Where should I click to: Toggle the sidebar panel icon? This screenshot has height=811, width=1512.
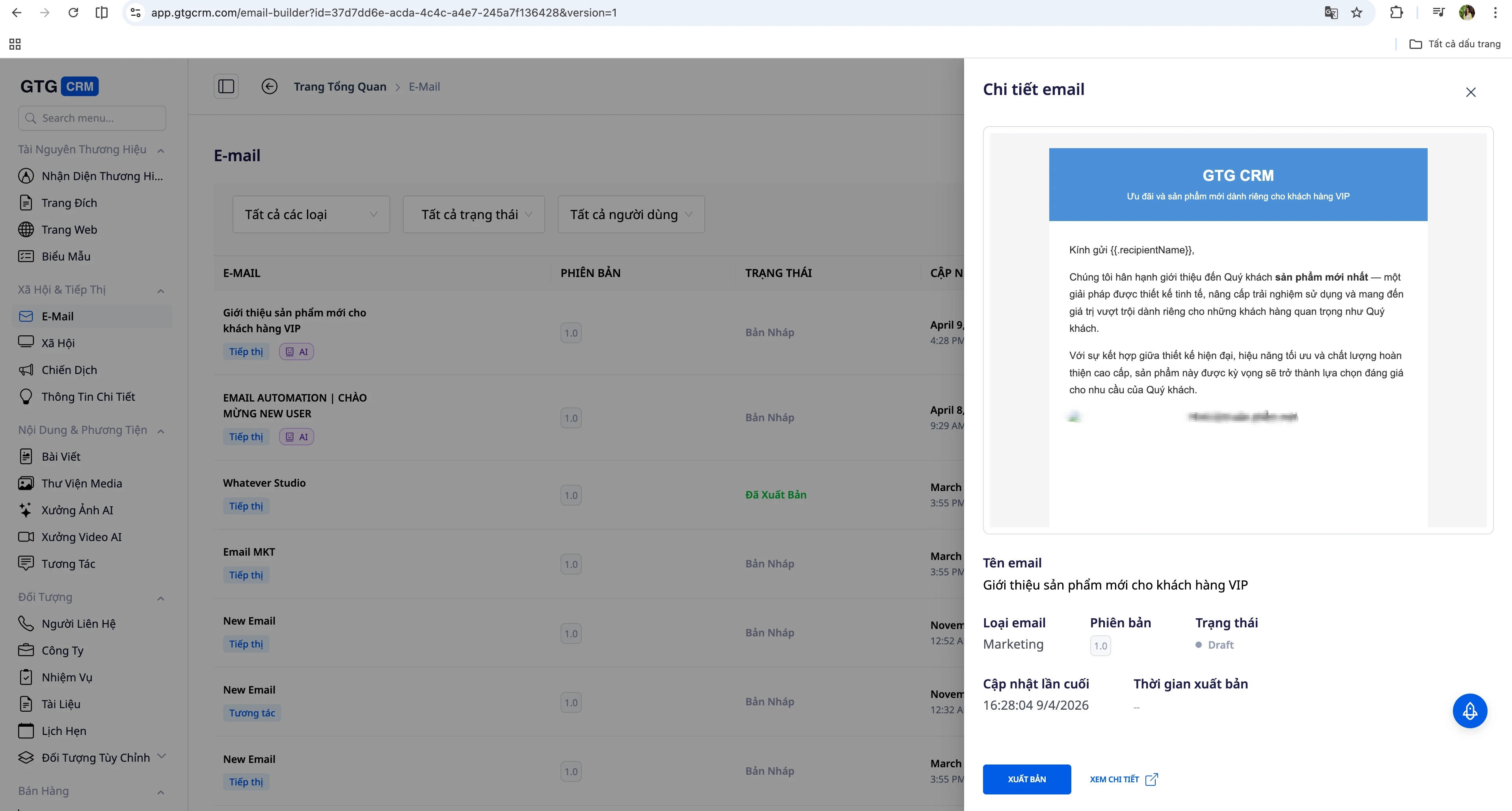pyautogui.click(x=226, y=87)
